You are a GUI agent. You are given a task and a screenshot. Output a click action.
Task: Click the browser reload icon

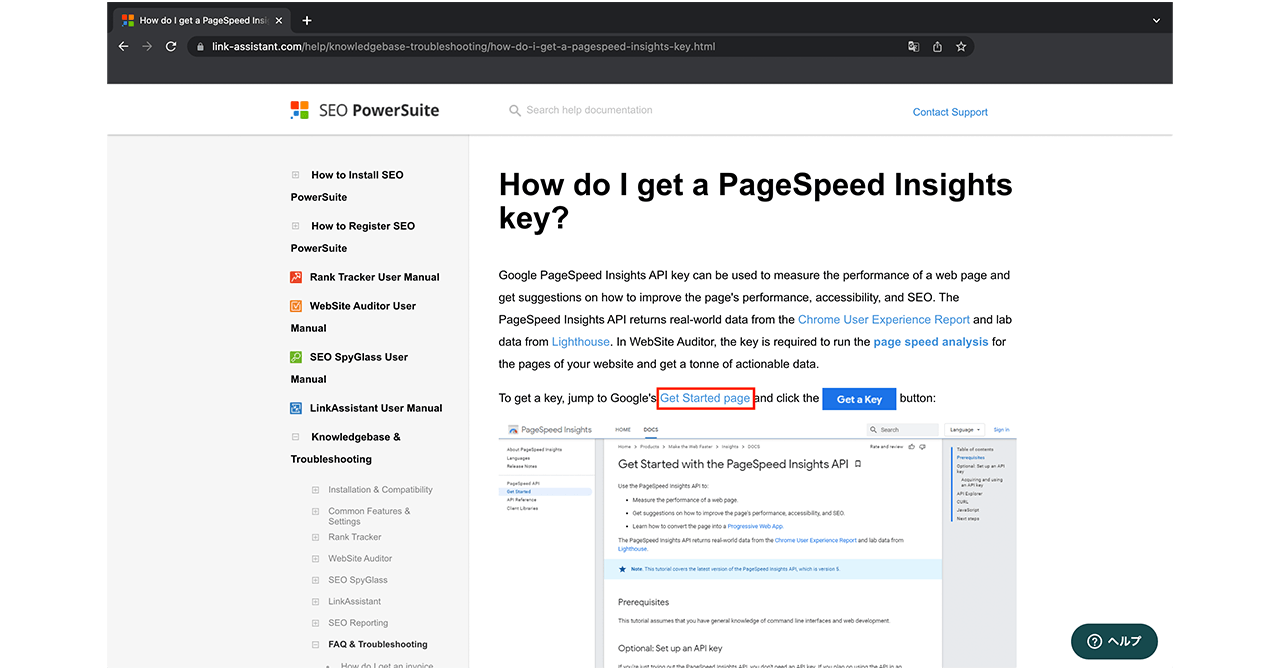(171, 46)
